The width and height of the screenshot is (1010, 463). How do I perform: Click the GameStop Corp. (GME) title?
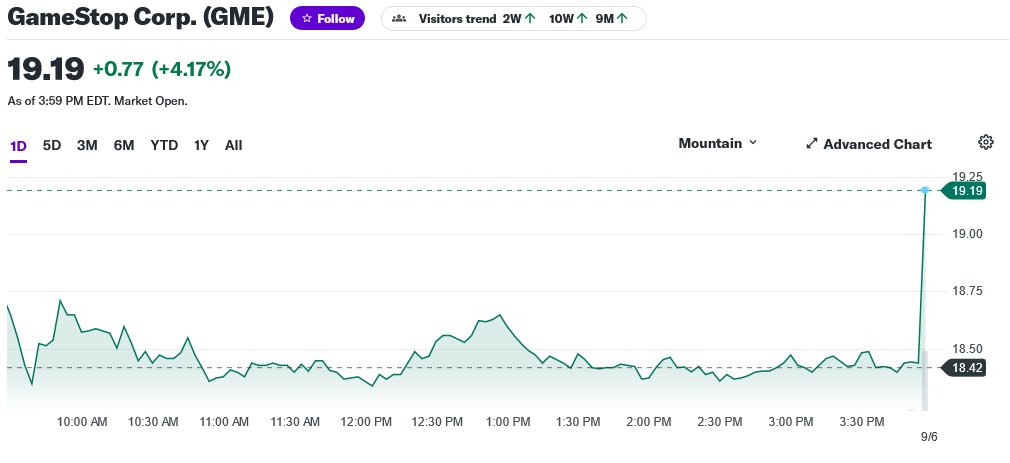pos(140,17)
